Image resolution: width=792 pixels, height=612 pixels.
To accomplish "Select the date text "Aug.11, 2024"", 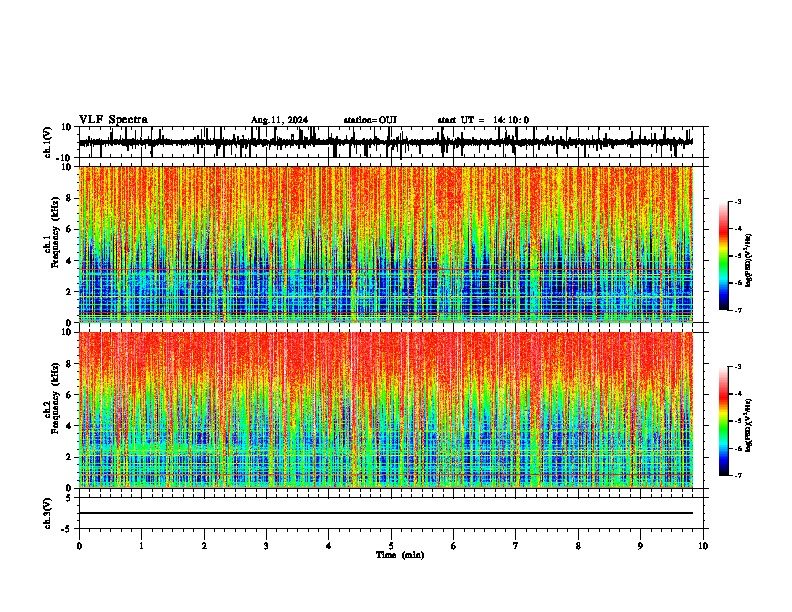I will pos(279,120).
